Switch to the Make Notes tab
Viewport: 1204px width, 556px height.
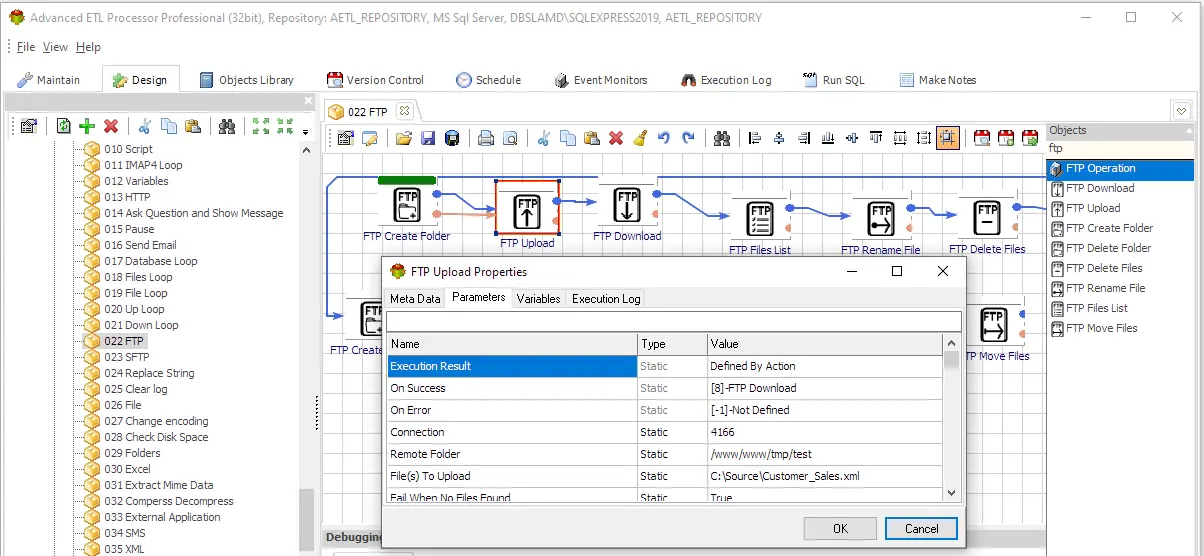937,80
